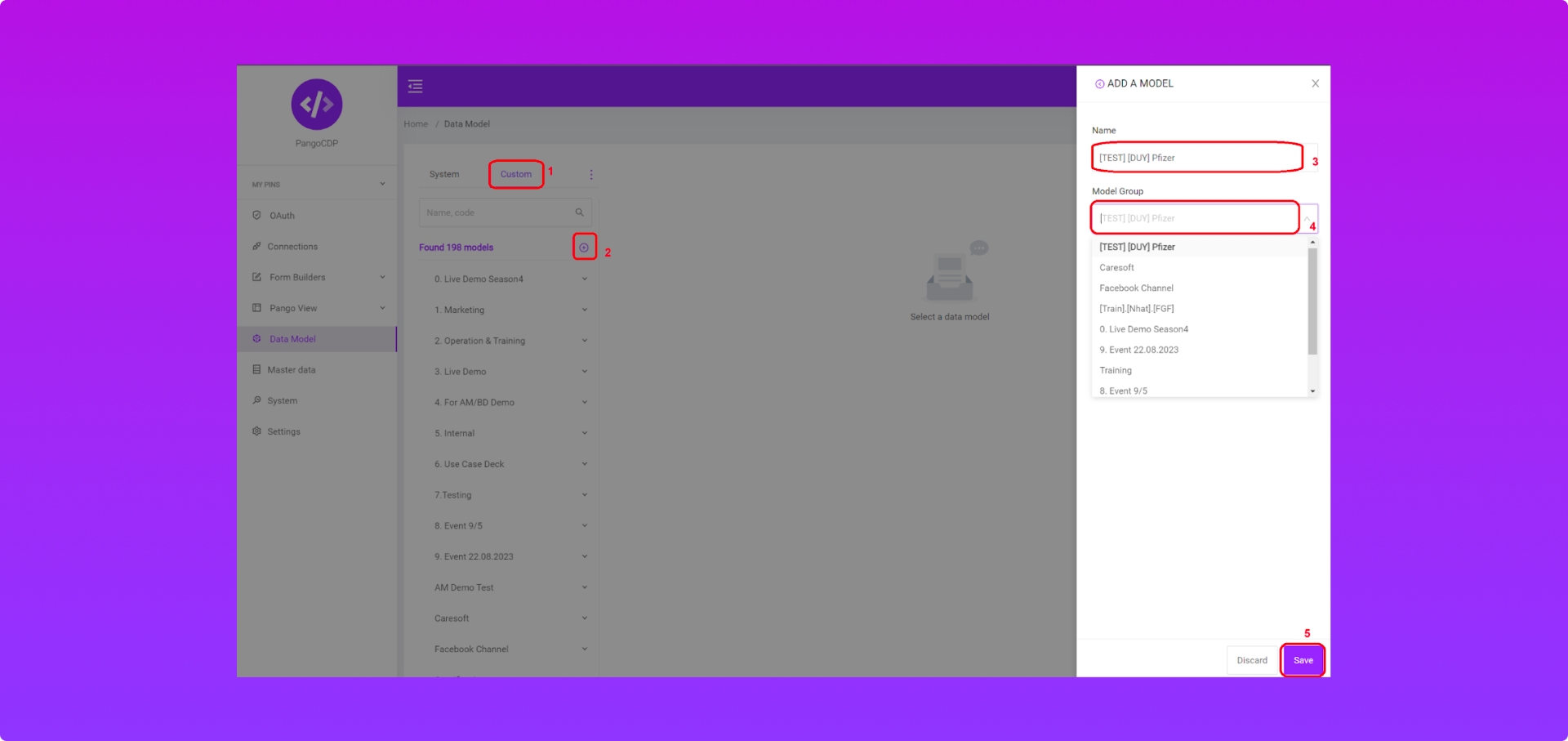The width and height of the screenshot is (1568, 741).
Task: Switch to the System tab
Action: tap(444, 175)
